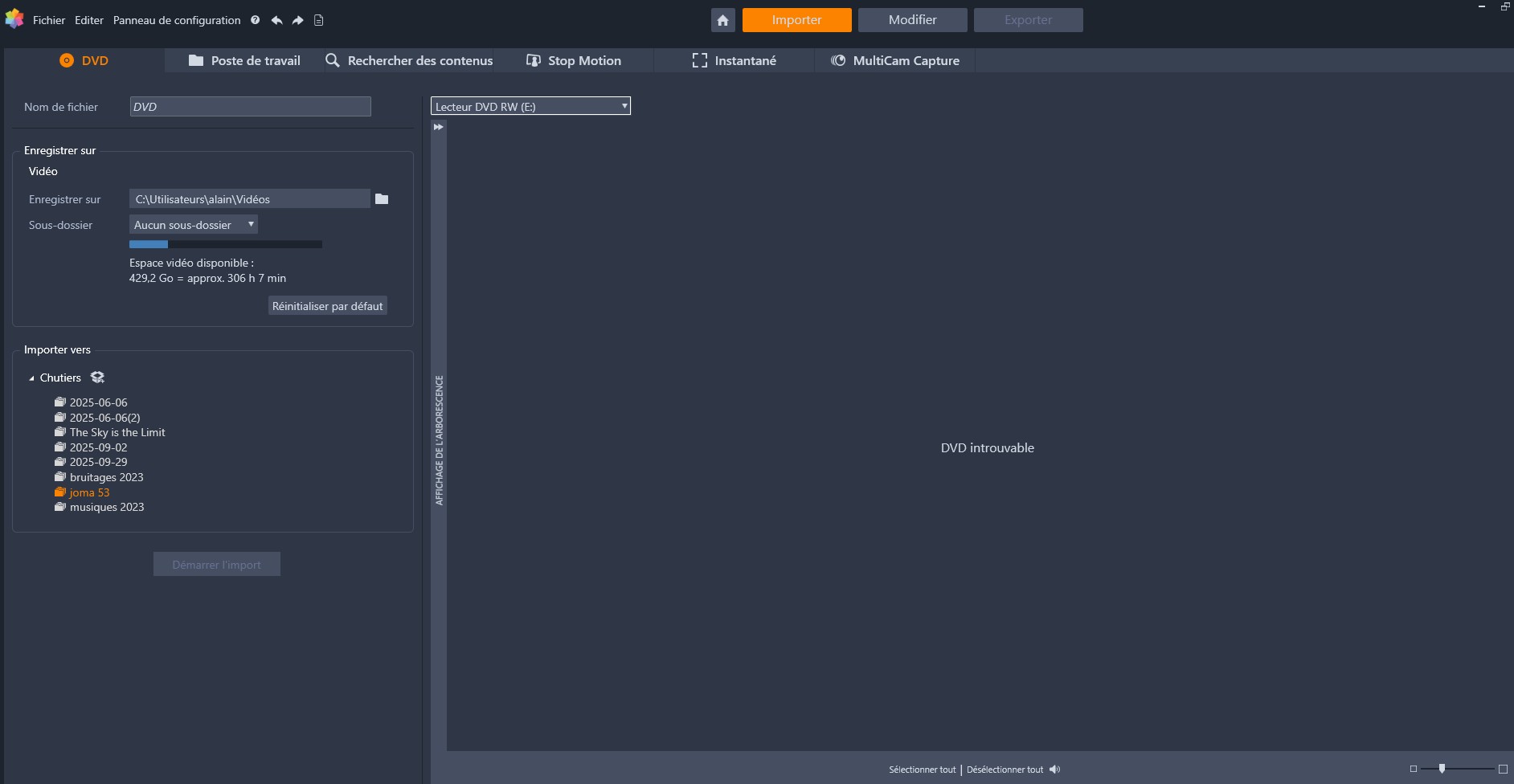Viewport: 1514px width, 784px height.
Task: Adjust the thumbnail size slider
Action: click(x=1442, y=769)
